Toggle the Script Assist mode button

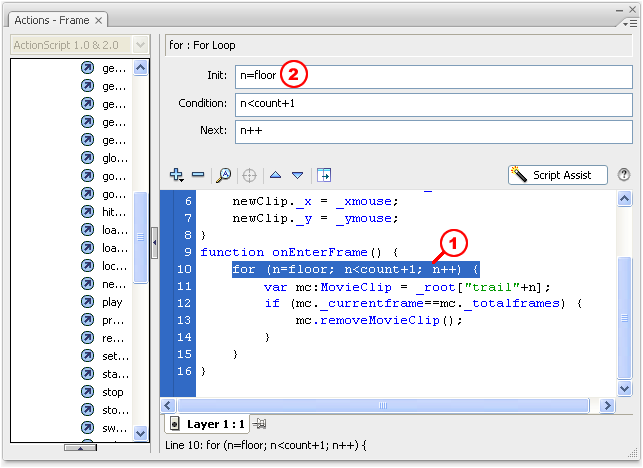click(x=557, y=175)
